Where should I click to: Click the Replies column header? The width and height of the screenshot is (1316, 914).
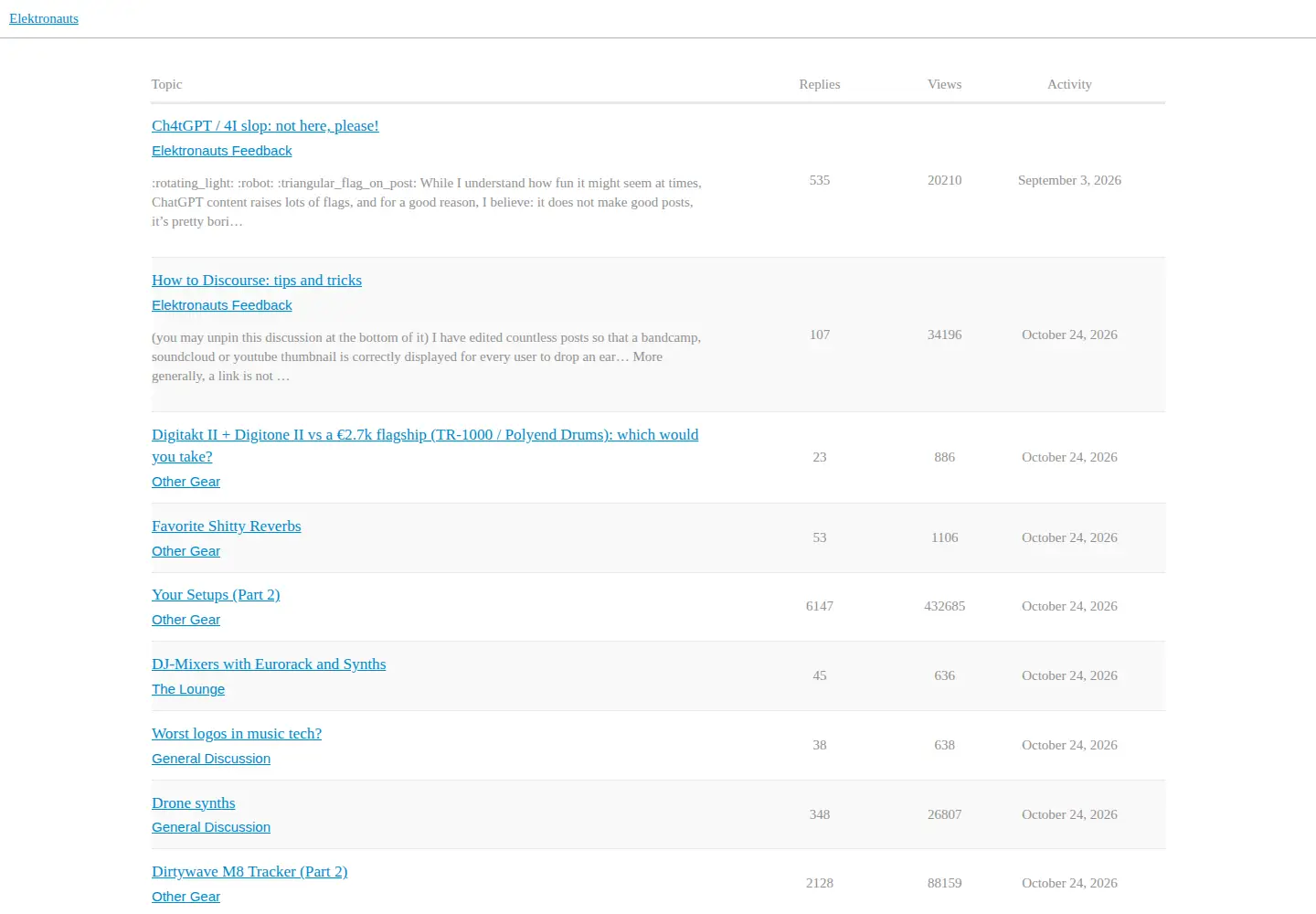[x=820, y=84]
